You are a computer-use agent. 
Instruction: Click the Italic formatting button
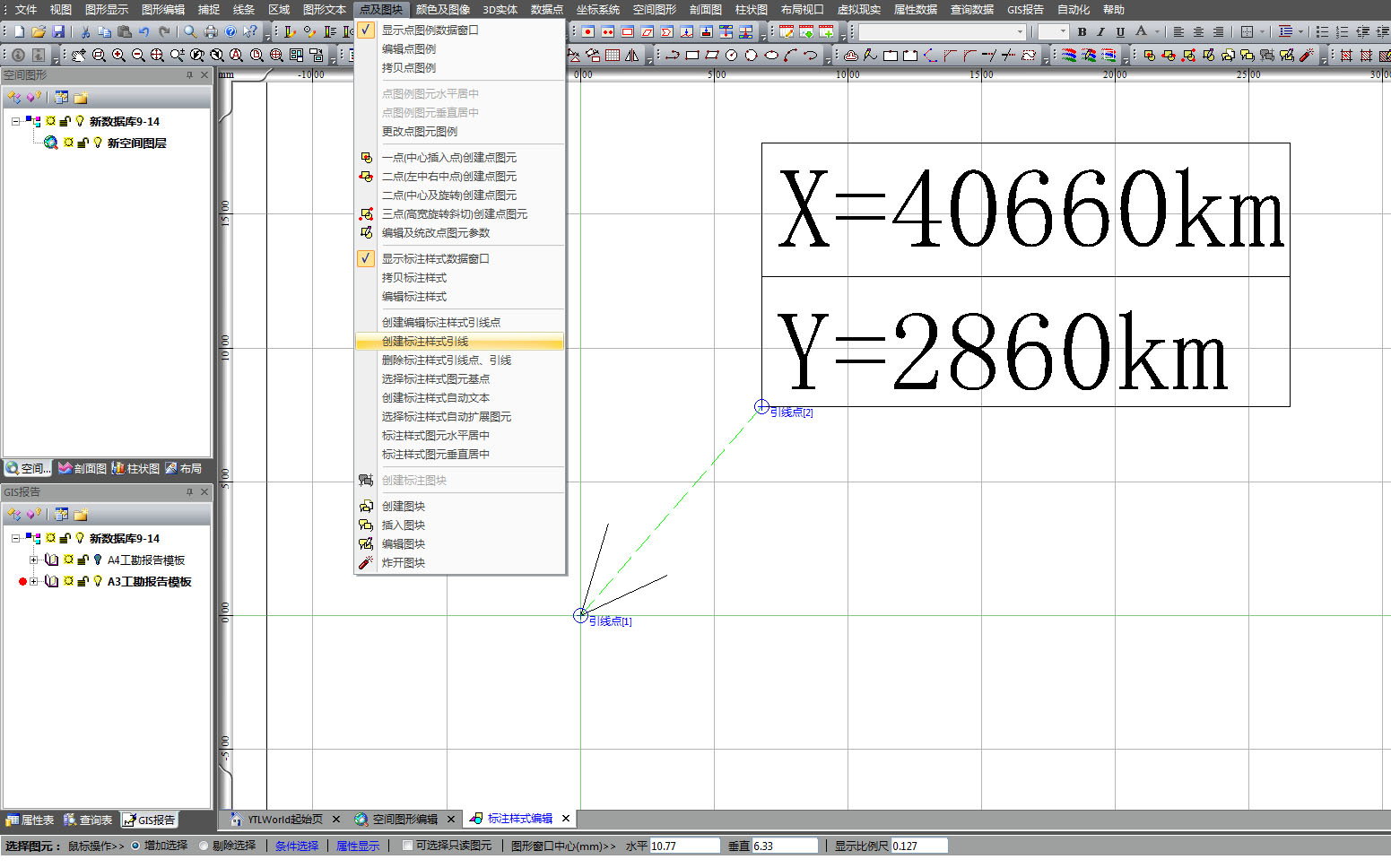1101,31
